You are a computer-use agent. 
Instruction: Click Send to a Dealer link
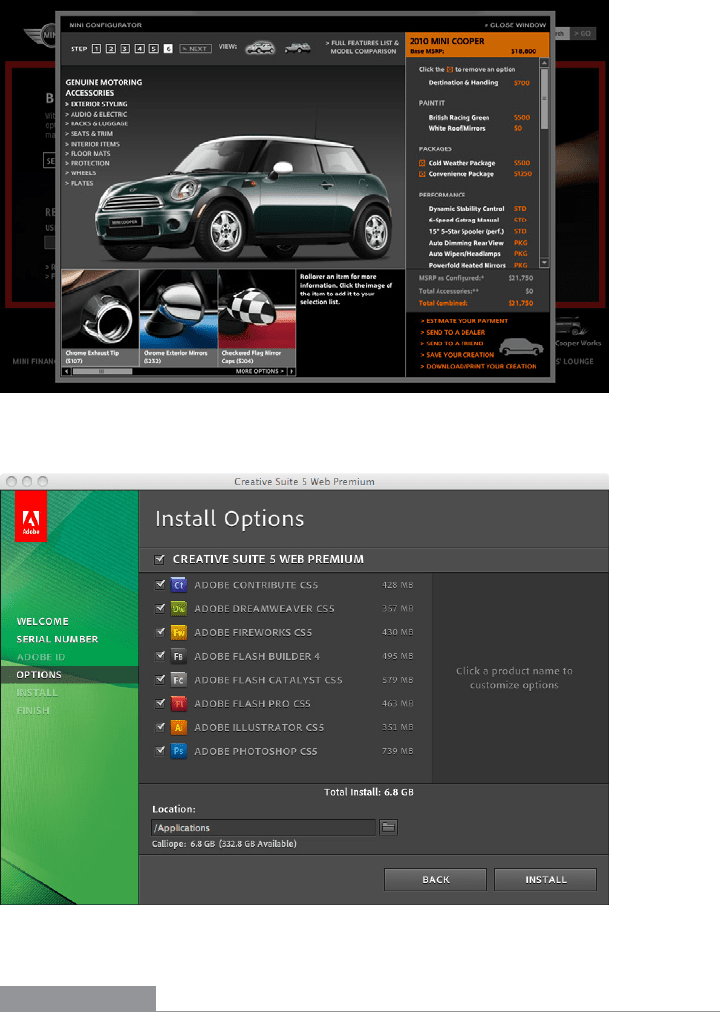pos(452,332)
